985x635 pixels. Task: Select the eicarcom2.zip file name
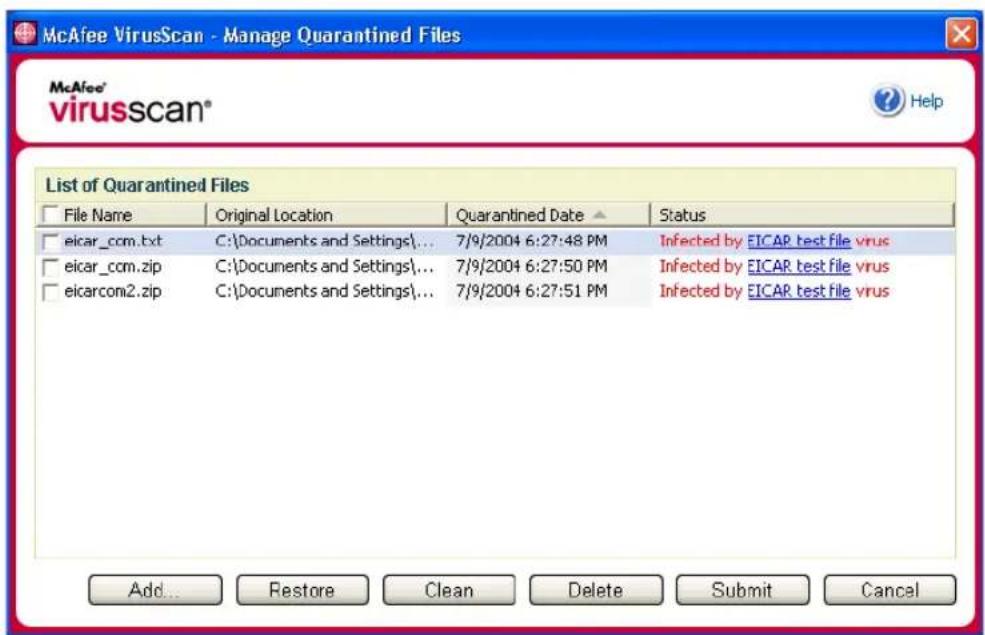coord(113,291)
